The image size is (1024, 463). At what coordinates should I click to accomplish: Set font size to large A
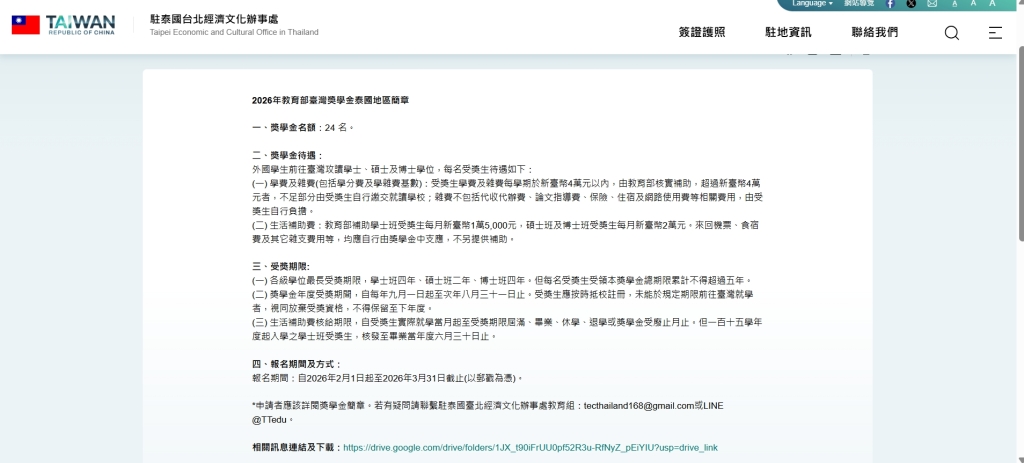click(993, 4)
